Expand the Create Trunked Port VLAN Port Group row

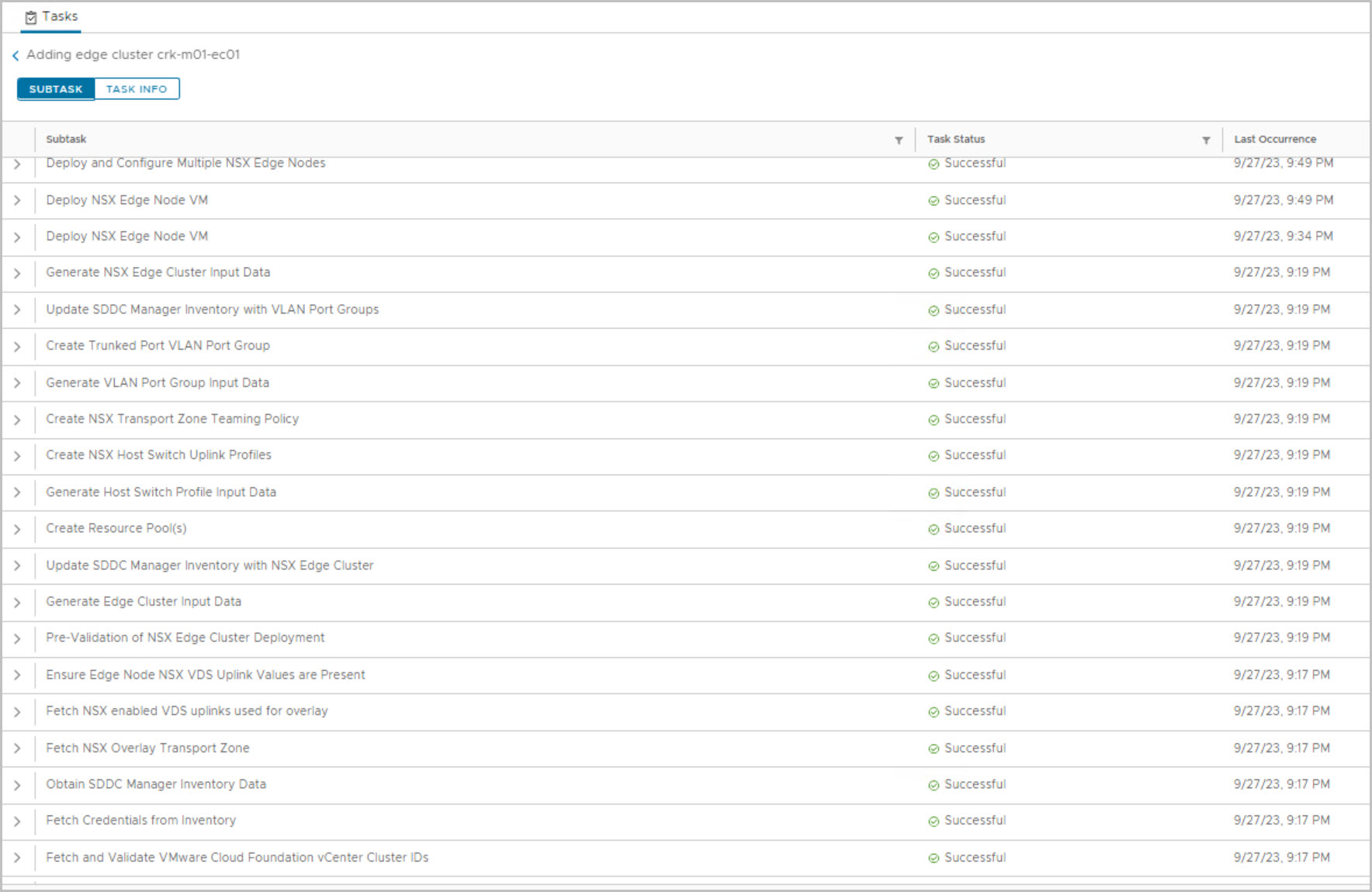17,347
